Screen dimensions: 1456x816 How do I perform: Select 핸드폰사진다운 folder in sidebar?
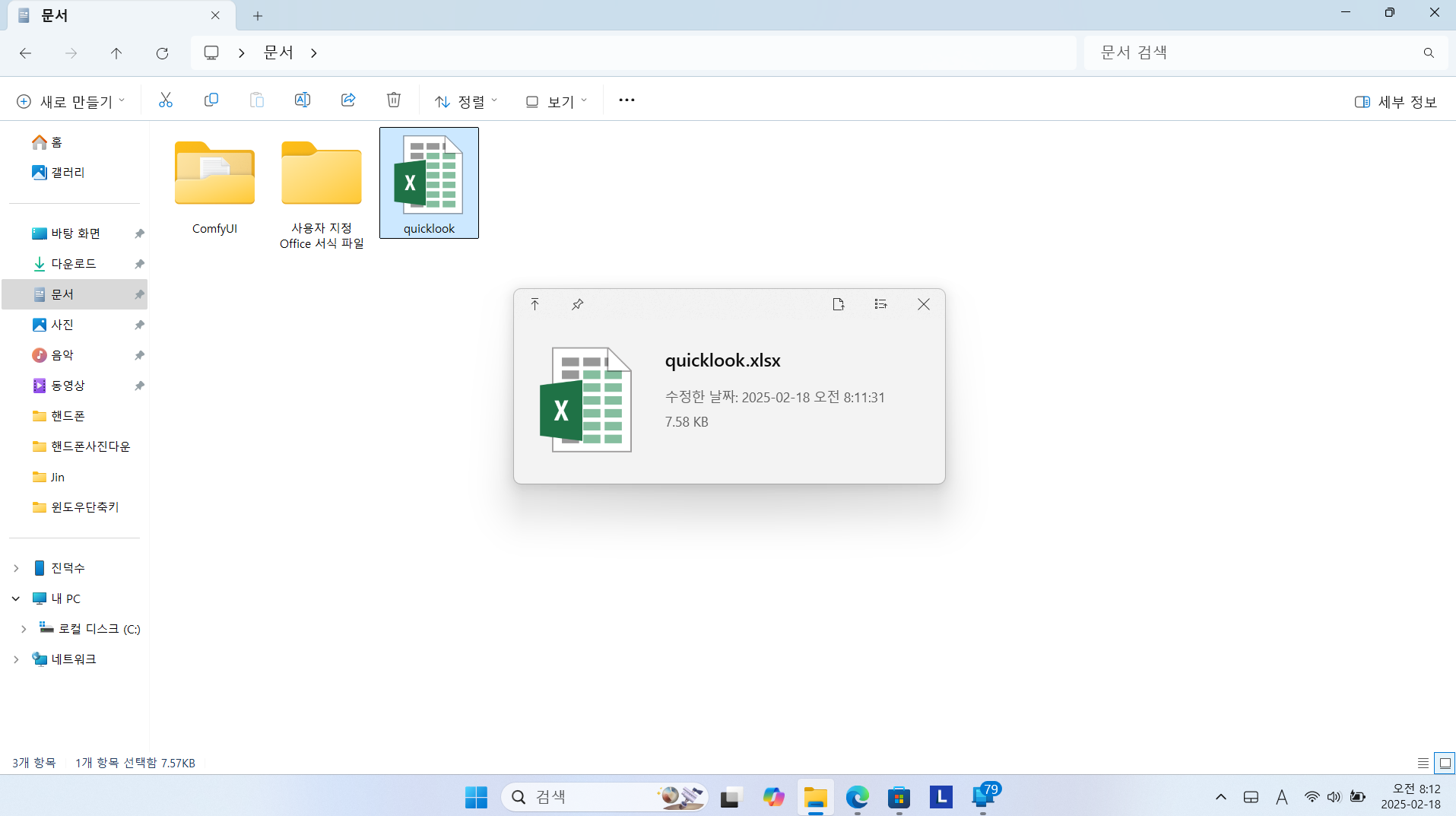pyautogui.click(x=81, y=446)
